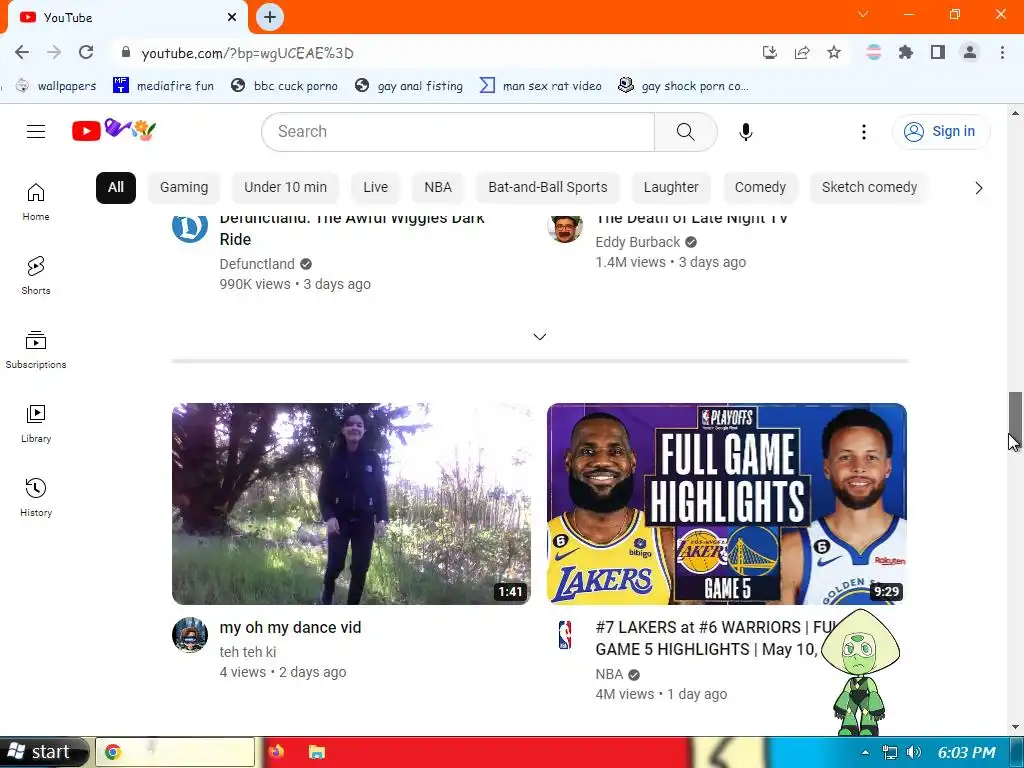Open the Chrome profile avatar
This screenshot has height=768, width=1024.
tap(970, 52)
